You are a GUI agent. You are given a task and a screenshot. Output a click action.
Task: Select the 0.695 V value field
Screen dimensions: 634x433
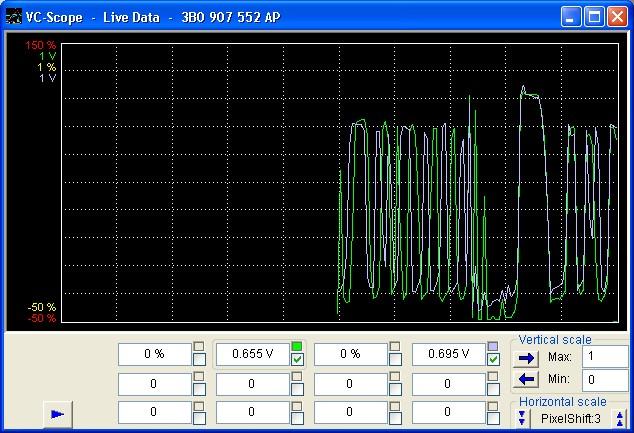point(448,354)
